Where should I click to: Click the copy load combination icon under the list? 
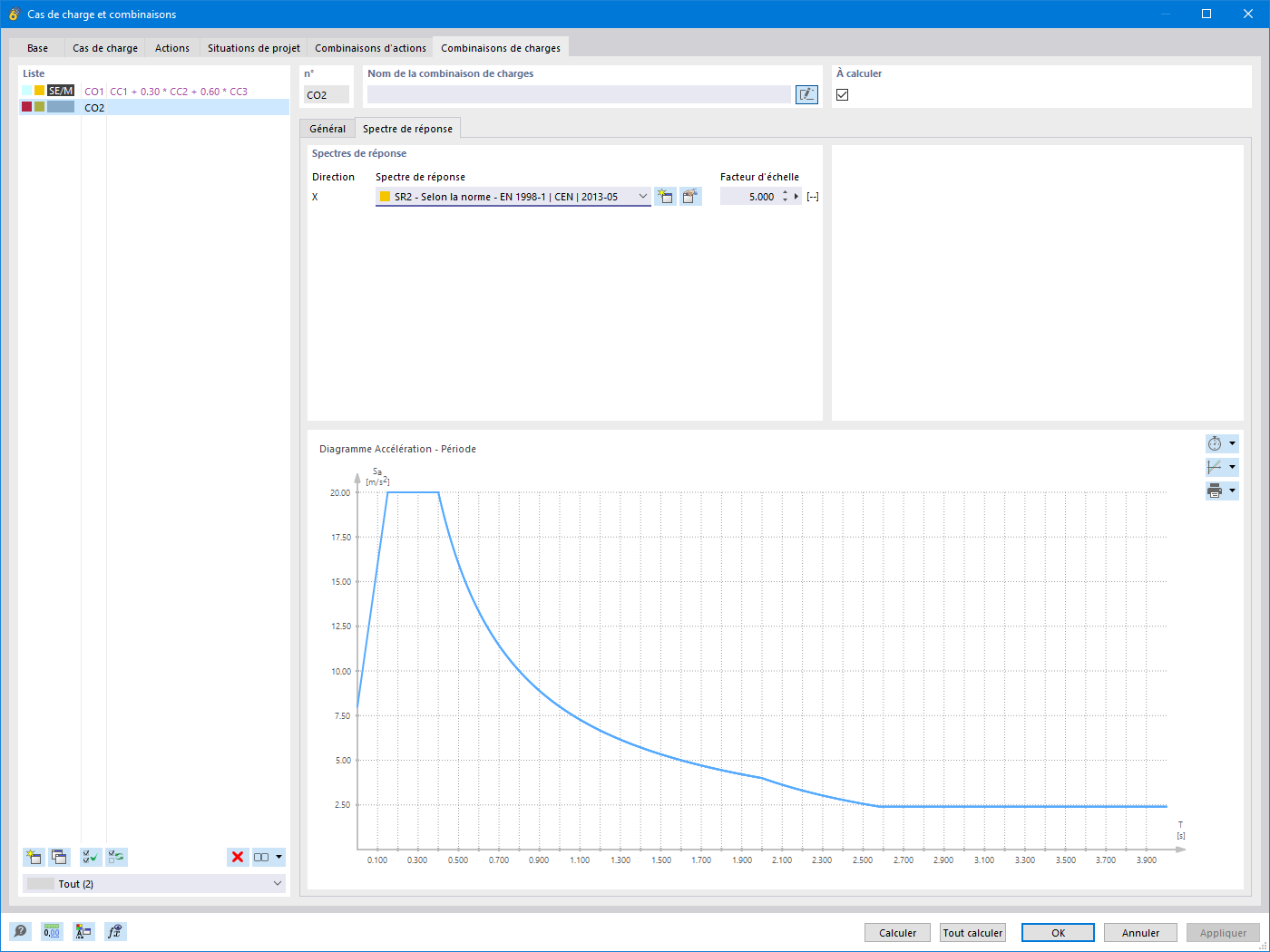click(x=59, y=857)
